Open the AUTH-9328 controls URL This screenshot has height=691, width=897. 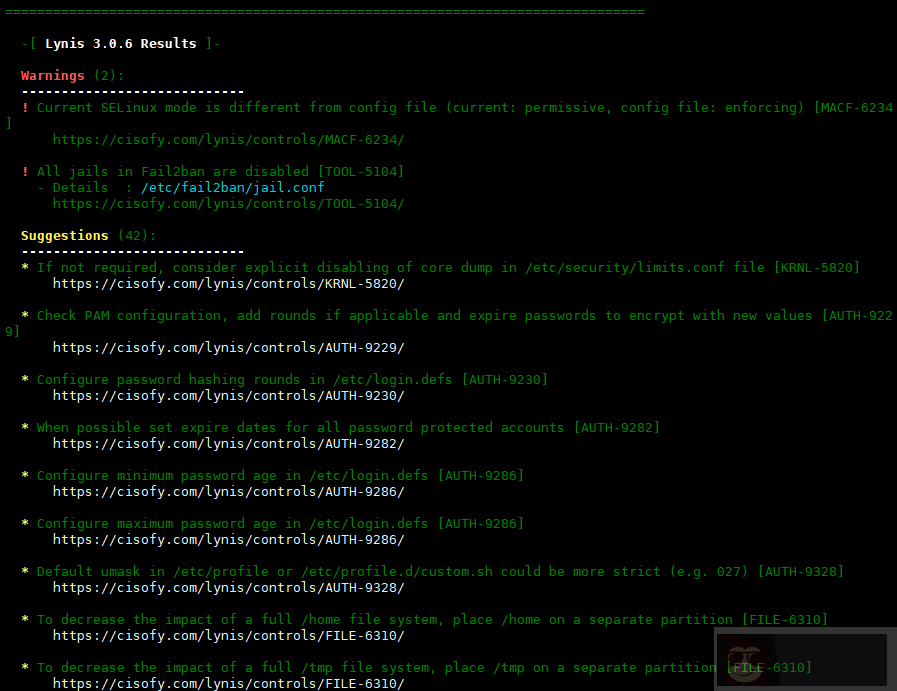coord(228,588)
